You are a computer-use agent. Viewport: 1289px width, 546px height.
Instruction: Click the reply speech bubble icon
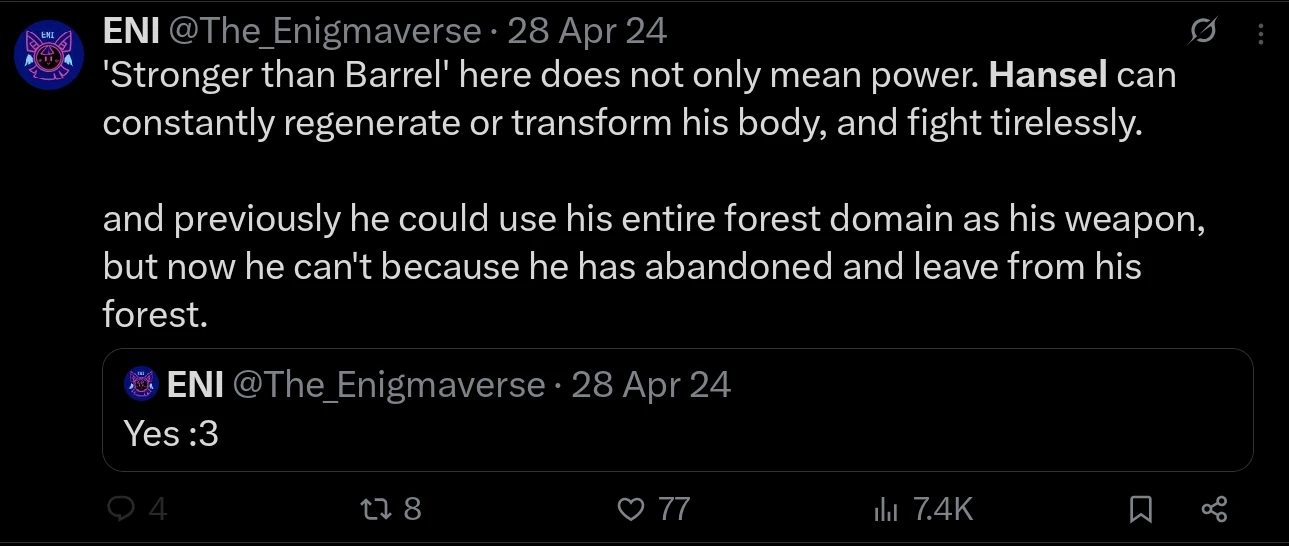(x=121, y=510)
